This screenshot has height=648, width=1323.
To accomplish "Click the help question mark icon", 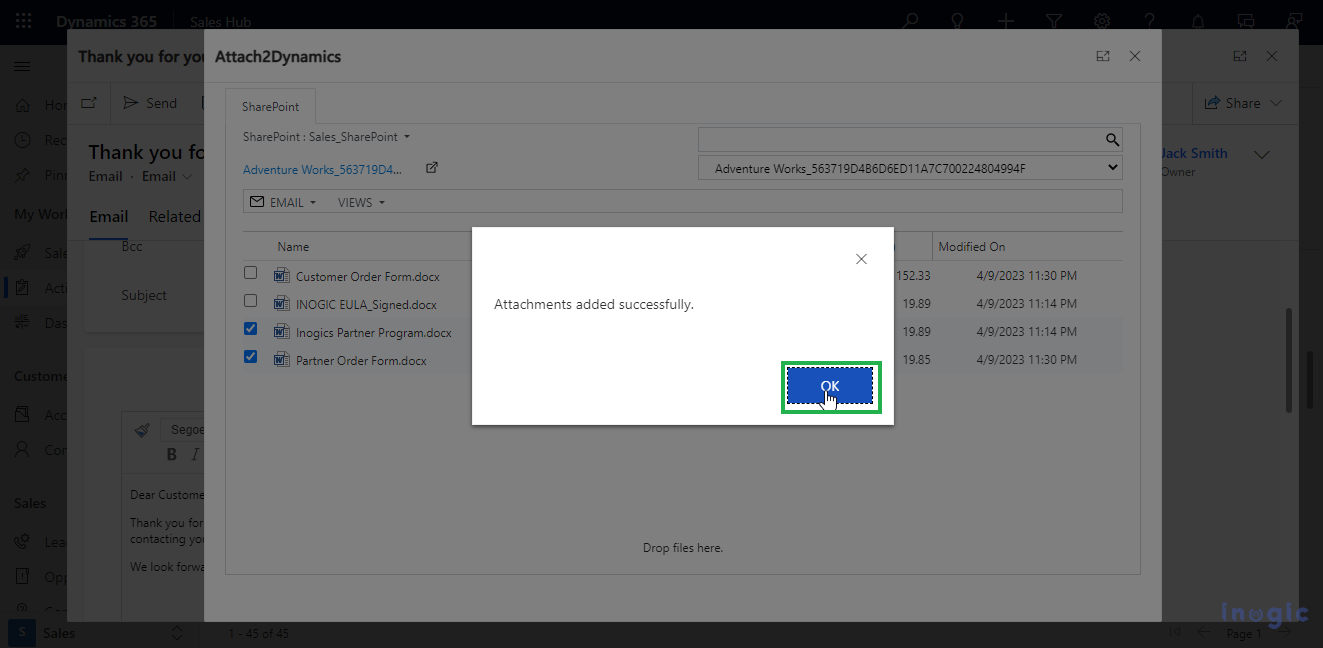I will tap(1150, 21).
